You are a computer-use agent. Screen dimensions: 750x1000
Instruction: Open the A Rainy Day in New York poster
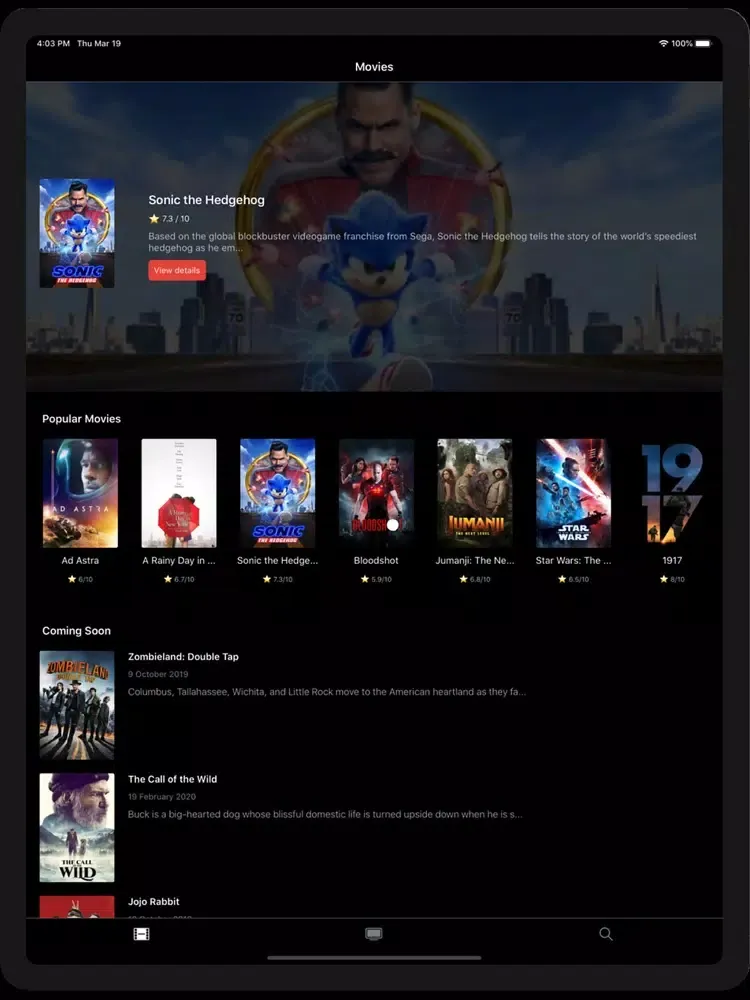point(179,493)
